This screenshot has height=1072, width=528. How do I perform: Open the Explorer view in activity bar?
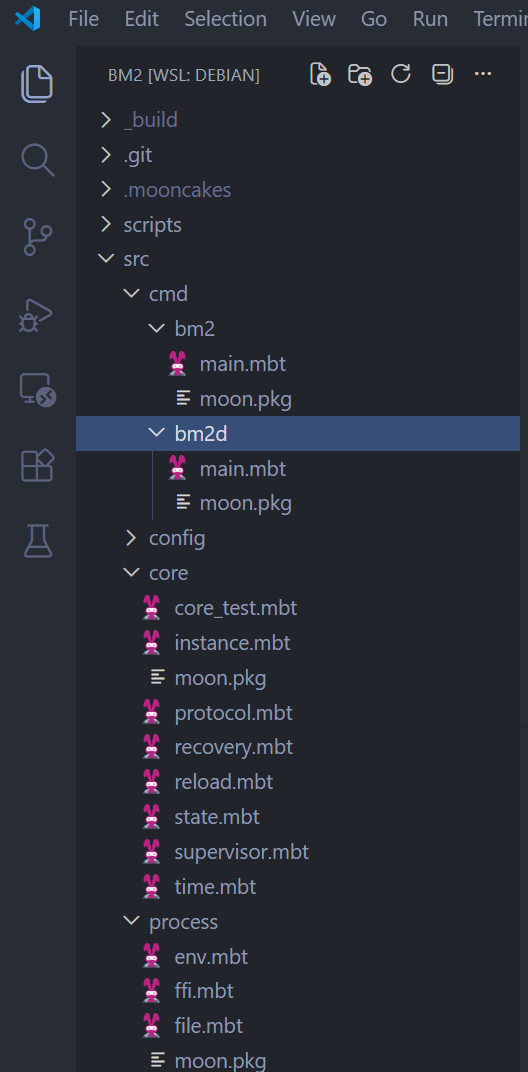pyautogui.click(x=37, y=83)
